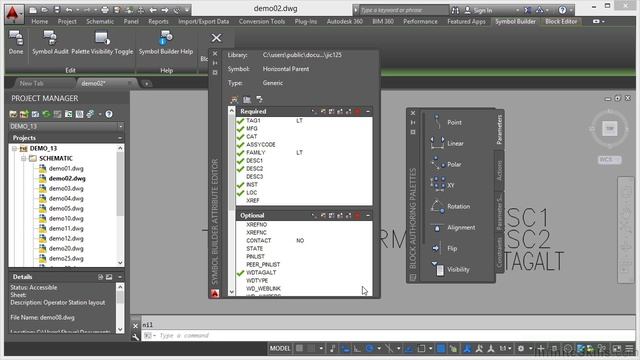Toggle the MFG attribute checkmark
Screen dimensions: 640x360
pos(240,129)
